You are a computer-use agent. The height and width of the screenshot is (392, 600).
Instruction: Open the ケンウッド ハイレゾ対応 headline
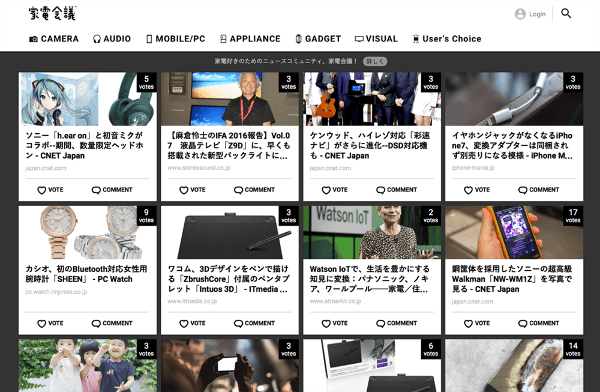(x=370, y=145)
